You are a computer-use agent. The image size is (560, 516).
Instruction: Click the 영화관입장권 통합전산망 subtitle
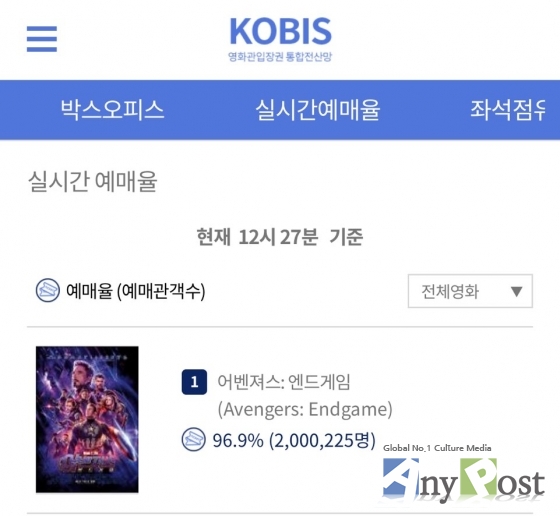(280, 56)
